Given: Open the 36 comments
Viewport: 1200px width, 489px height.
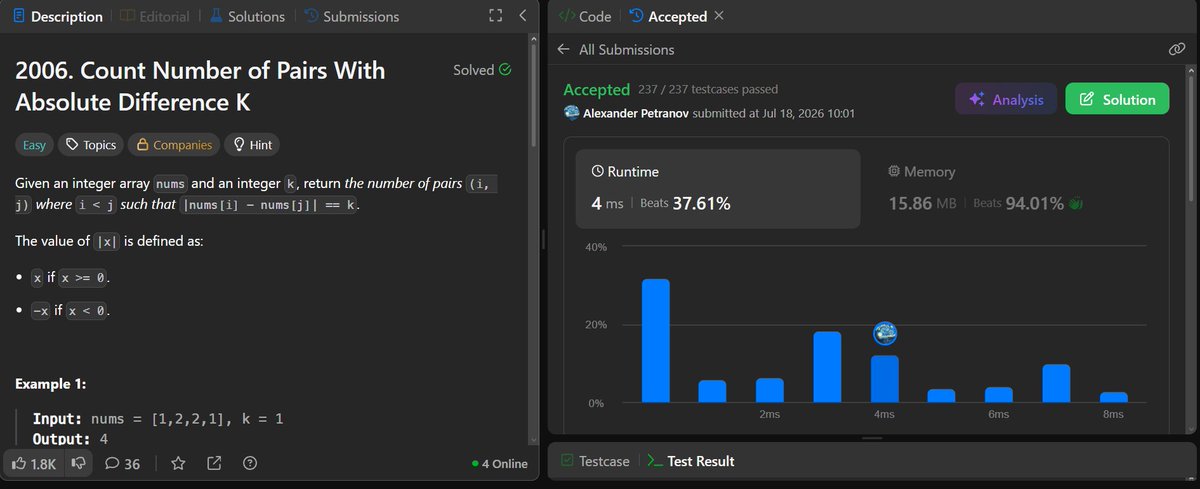Looking at the screenshot, I should [x=122, y=463].
